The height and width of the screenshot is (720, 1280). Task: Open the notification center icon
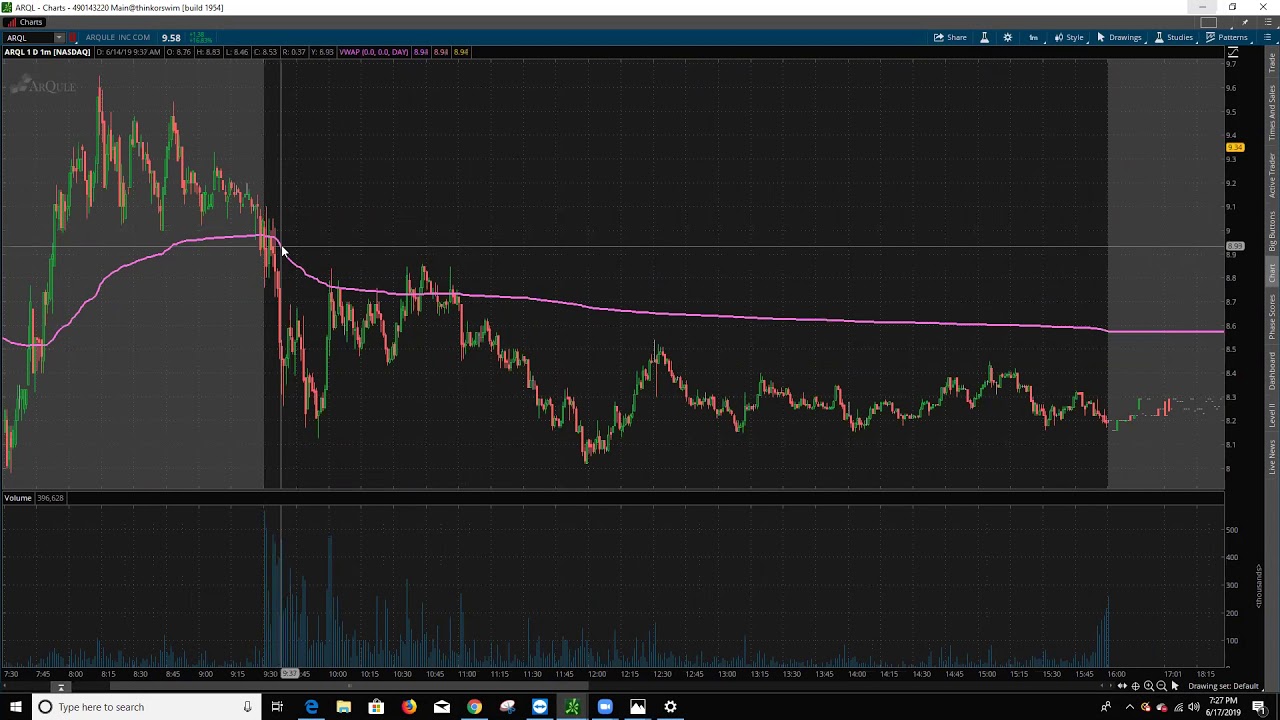[1259, 707]
